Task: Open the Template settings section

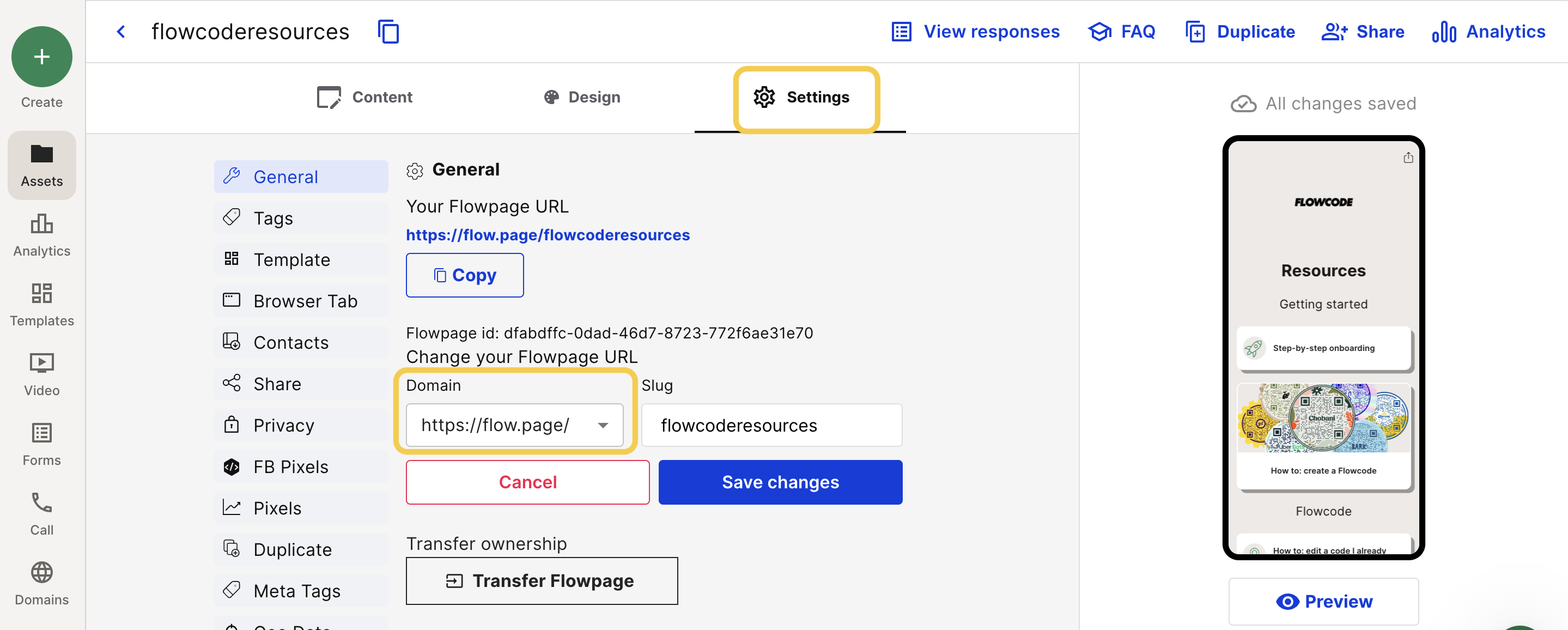Action: (x=301, y=259)
